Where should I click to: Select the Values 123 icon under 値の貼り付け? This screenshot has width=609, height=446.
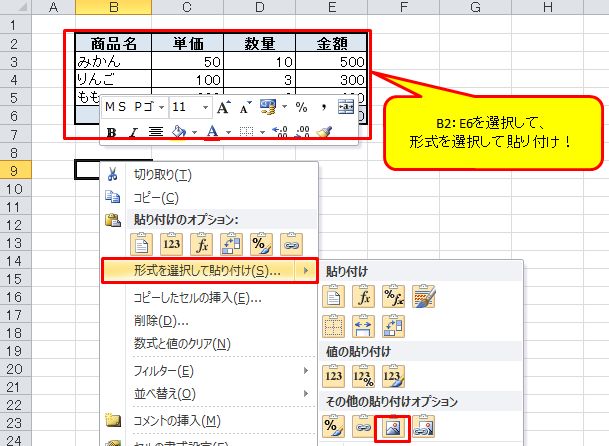click(x=333, y=376)
